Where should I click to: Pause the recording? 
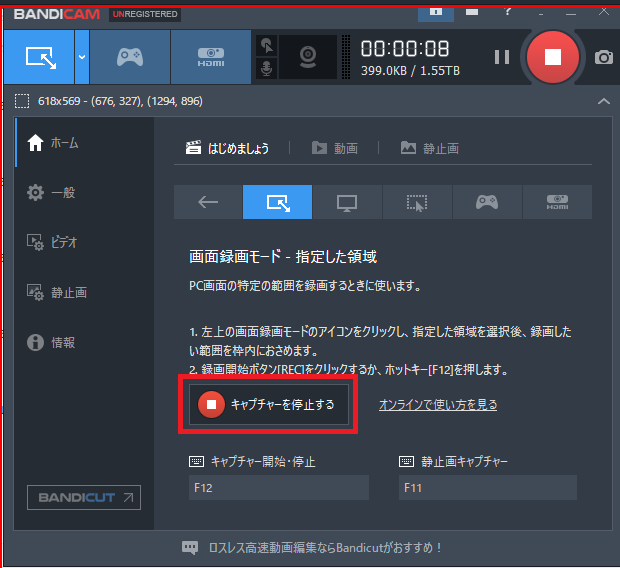point(502,57)
